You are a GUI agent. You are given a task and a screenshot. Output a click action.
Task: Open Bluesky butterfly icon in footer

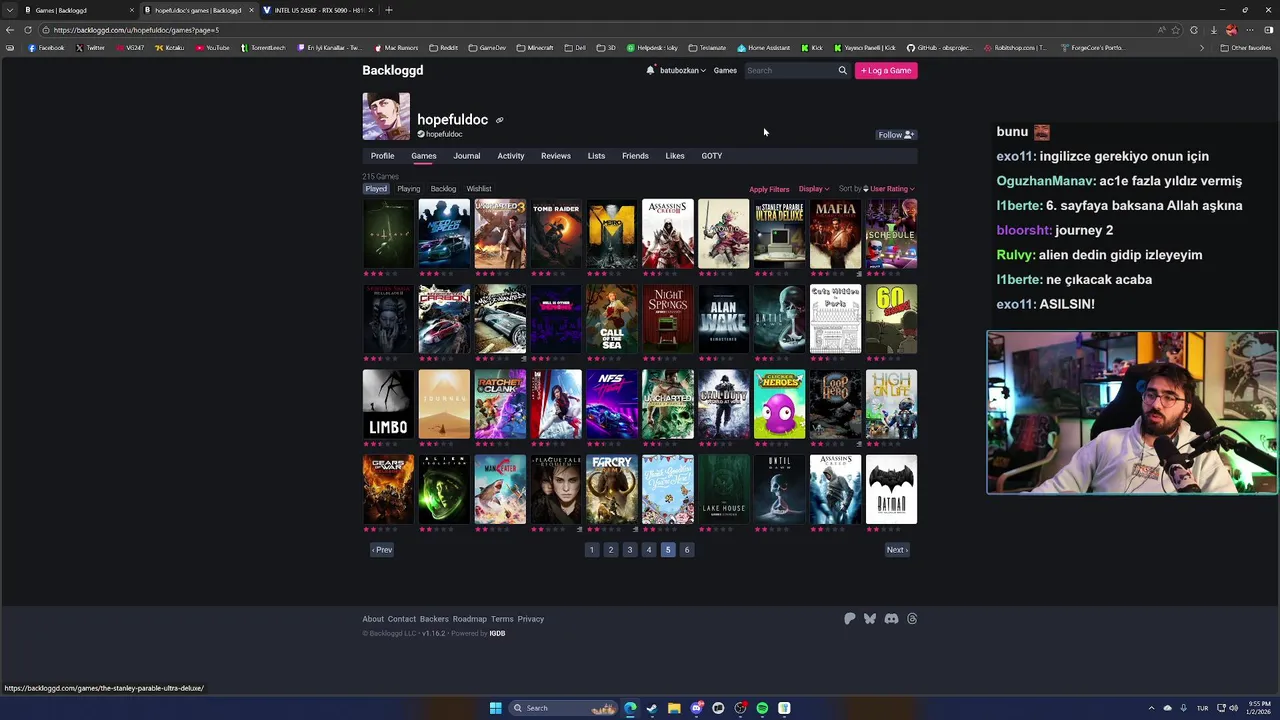[870, 619]
